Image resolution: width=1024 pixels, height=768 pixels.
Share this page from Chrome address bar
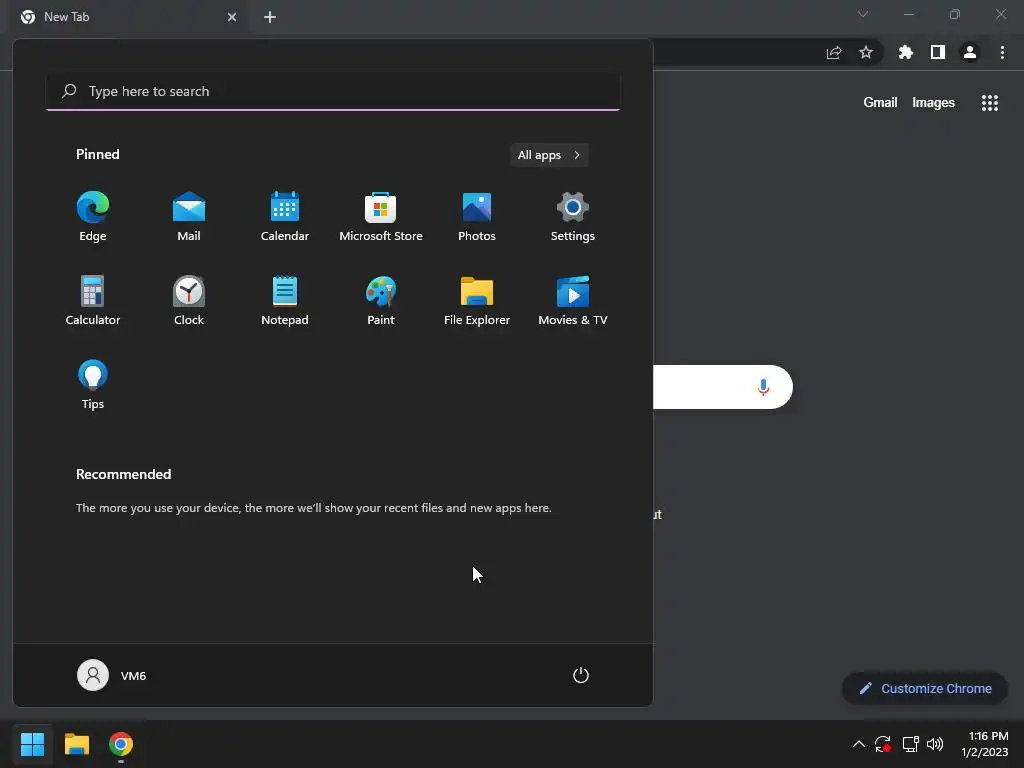(834, 52)
